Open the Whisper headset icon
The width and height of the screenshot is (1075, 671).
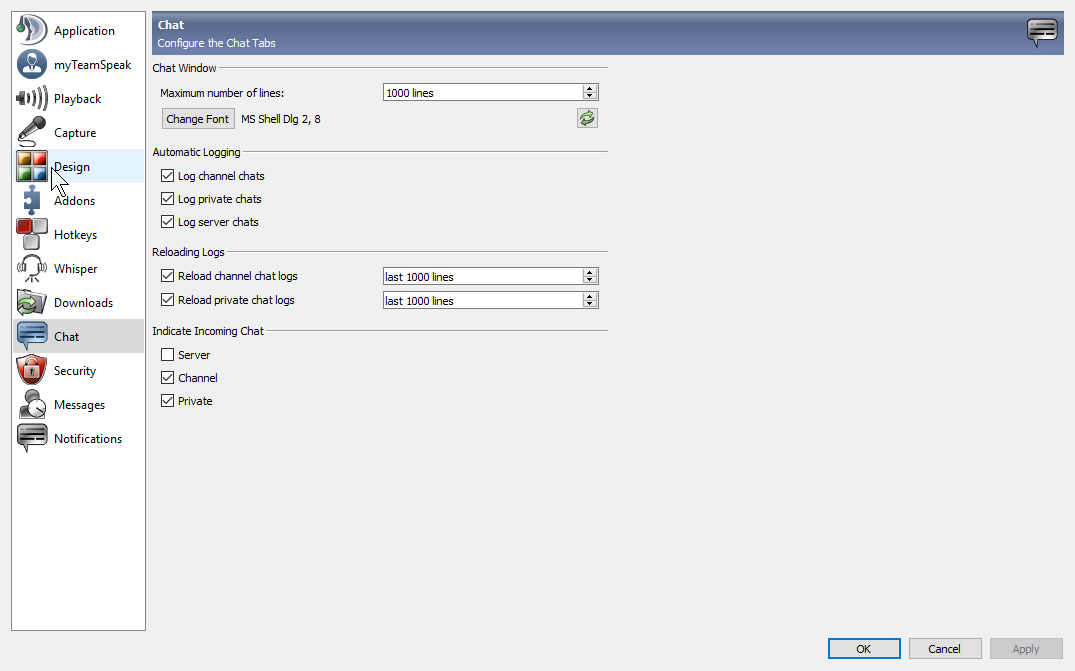32,269
